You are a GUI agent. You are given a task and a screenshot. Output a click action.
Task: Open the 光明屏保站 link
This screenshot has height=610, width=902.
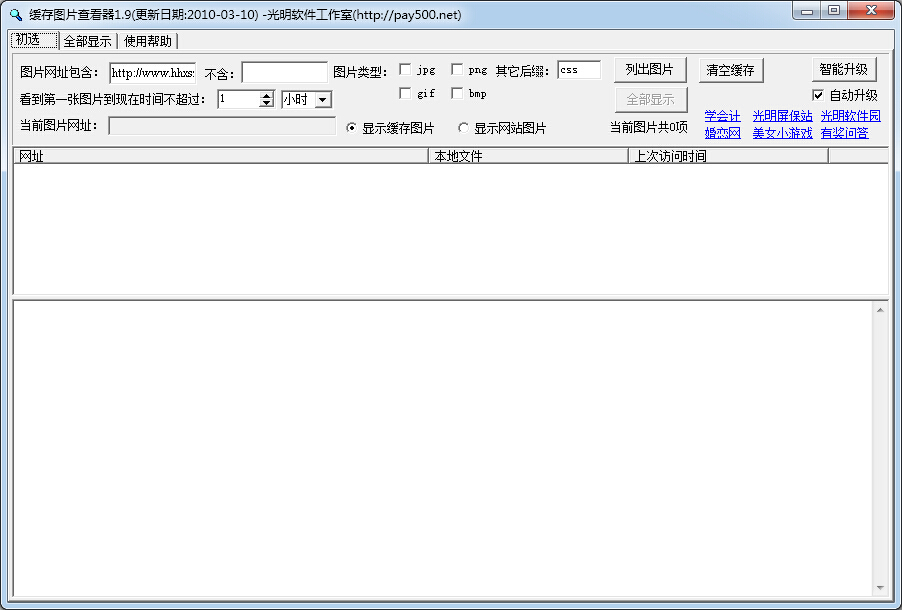click(x=782, y=116)
